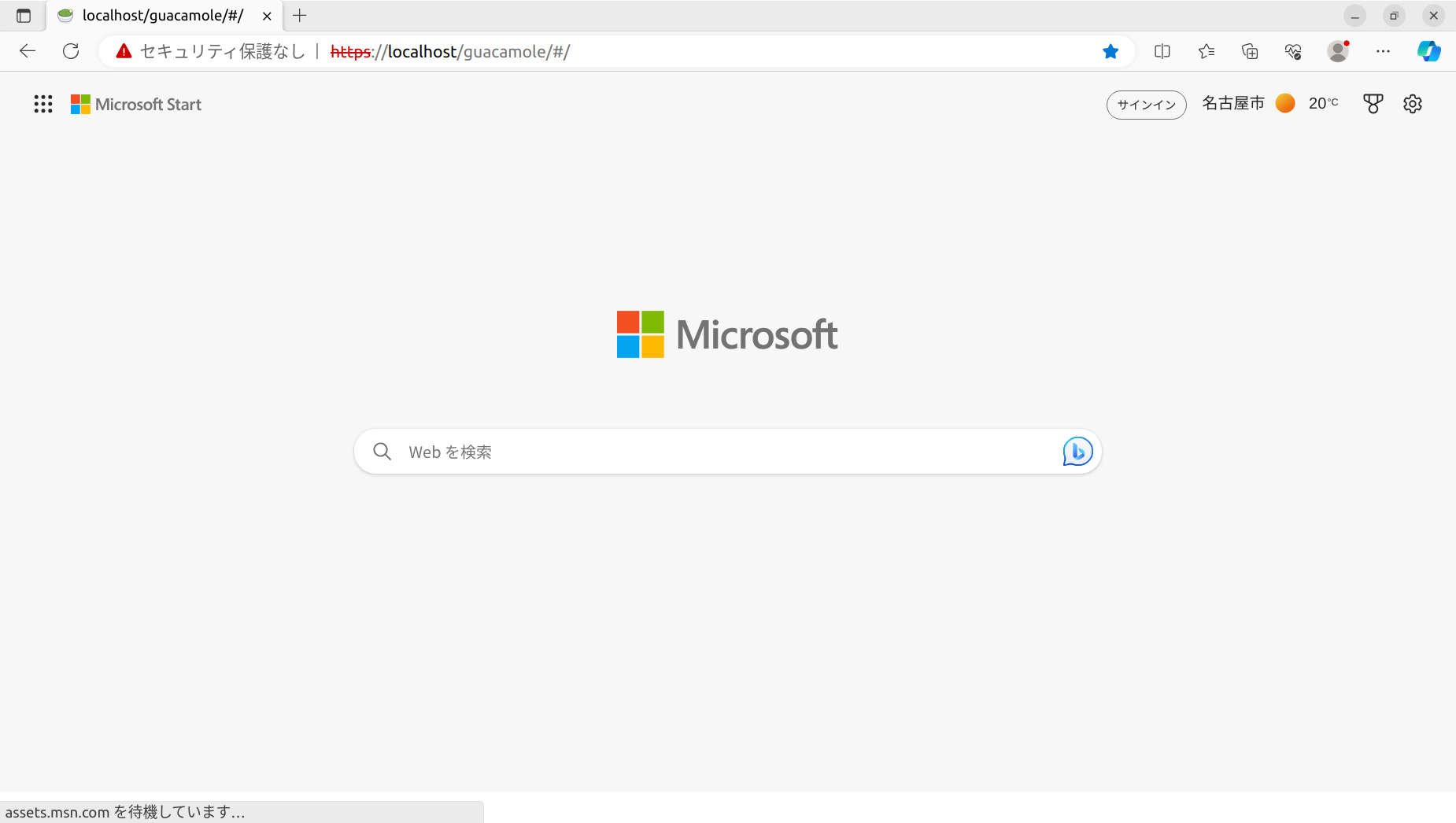
Task: Toggle the favorite star for this page
Action: pos(1110,51)
